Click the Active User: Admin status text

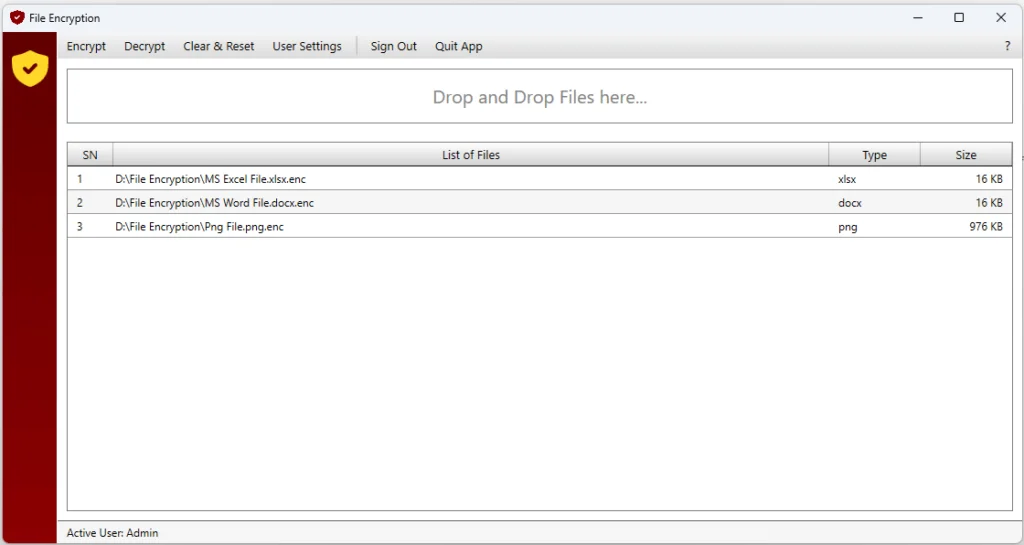[x=112, y=533]
